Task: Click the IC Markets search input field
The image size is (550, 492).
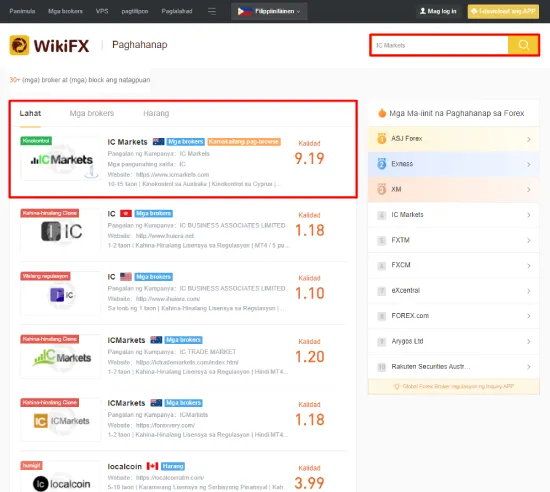Action: click(x=440, y=45)
